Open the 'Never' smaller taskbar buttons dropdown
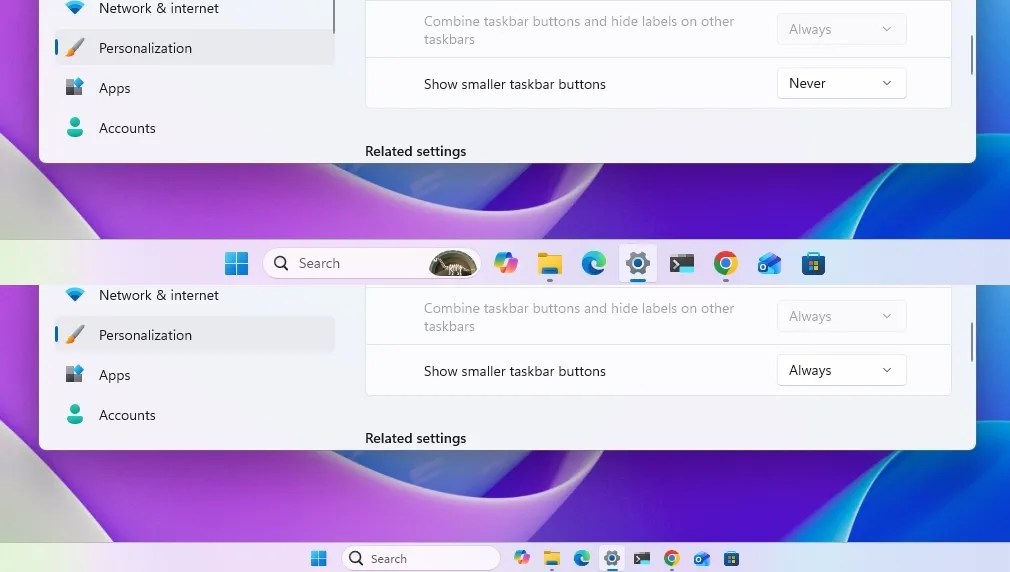The width and height of the screenshot is (1010, 572). pos(841,83)
